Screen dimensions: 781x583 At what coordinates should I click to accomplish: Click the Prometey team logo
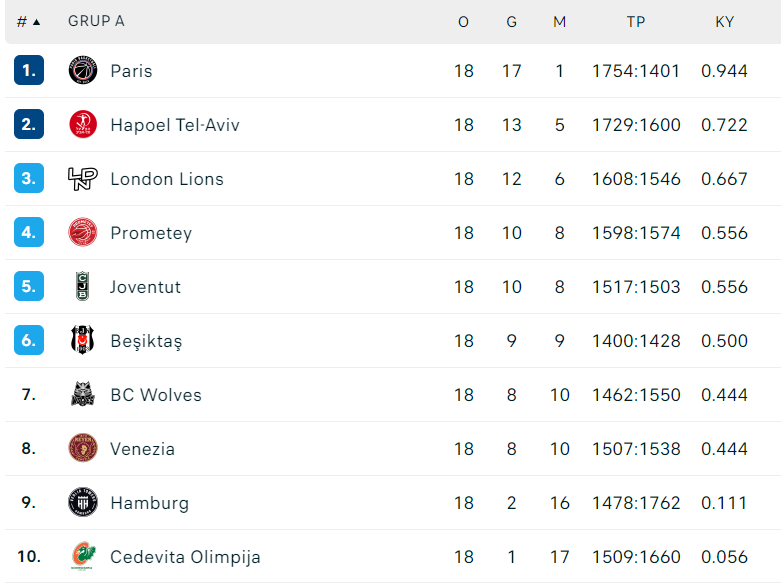[x=83, y=233]
